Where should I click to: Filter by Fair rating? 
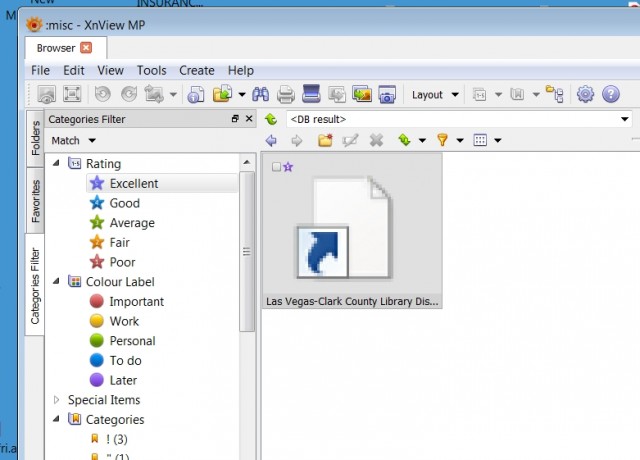(119, 242)
